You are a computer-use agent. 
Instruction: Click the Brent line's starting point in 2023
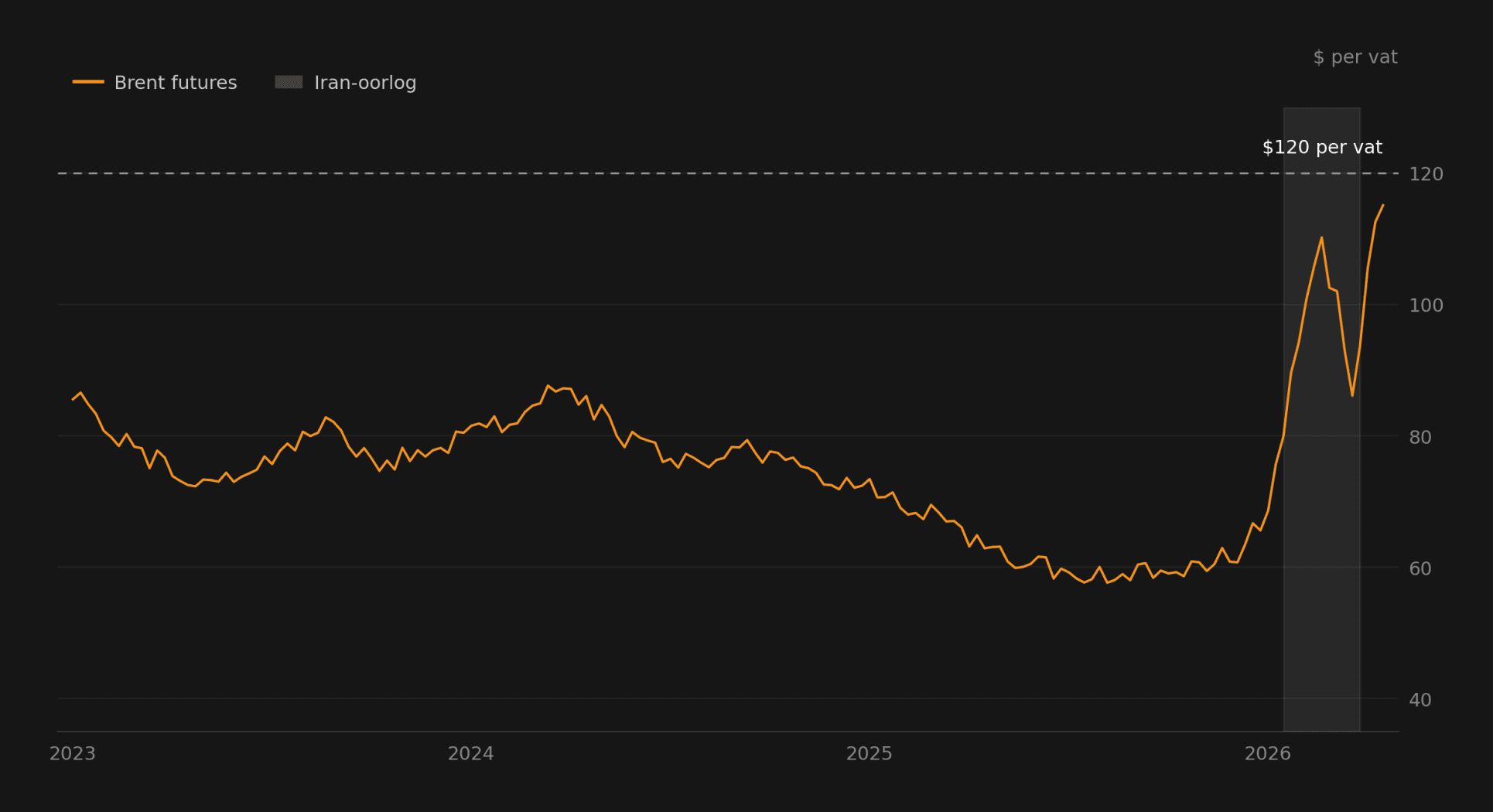[x=73, y=400]
